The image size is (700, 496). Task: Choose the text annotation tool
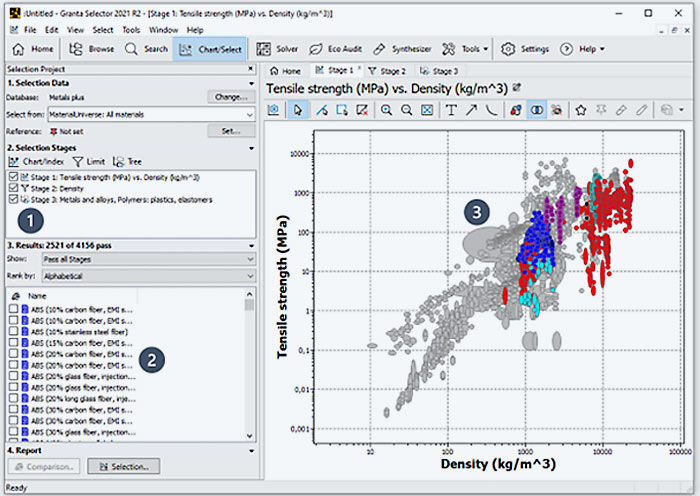pyautogui.click(x=452, y=110)
